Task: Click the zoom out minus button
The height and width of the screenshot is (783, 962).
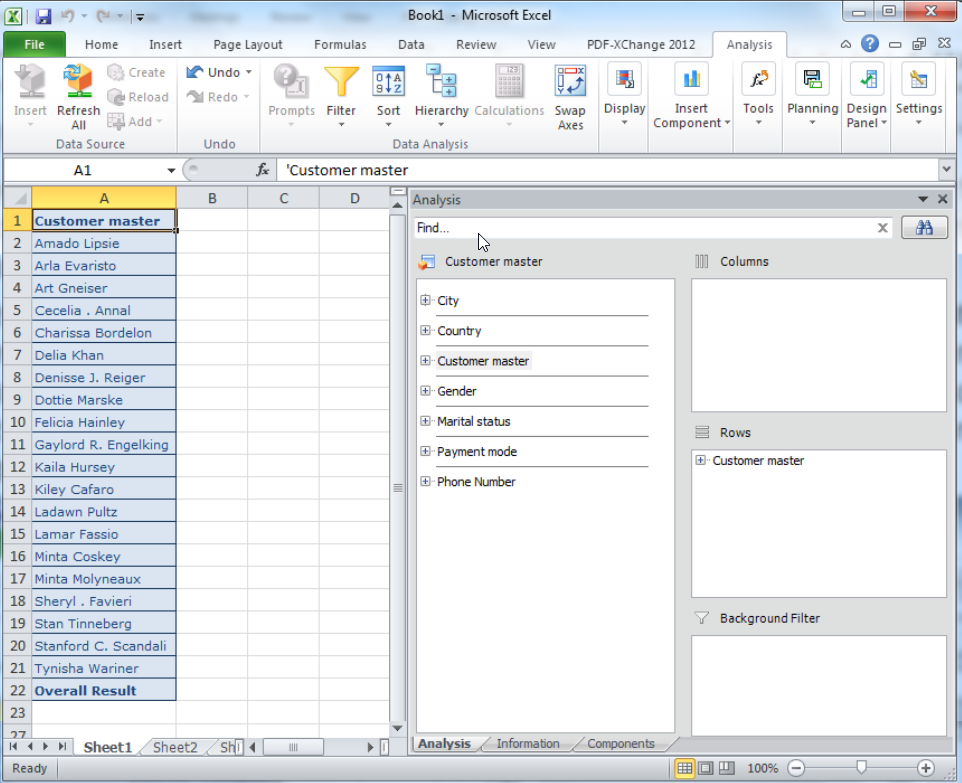Action: coord(796,768)
